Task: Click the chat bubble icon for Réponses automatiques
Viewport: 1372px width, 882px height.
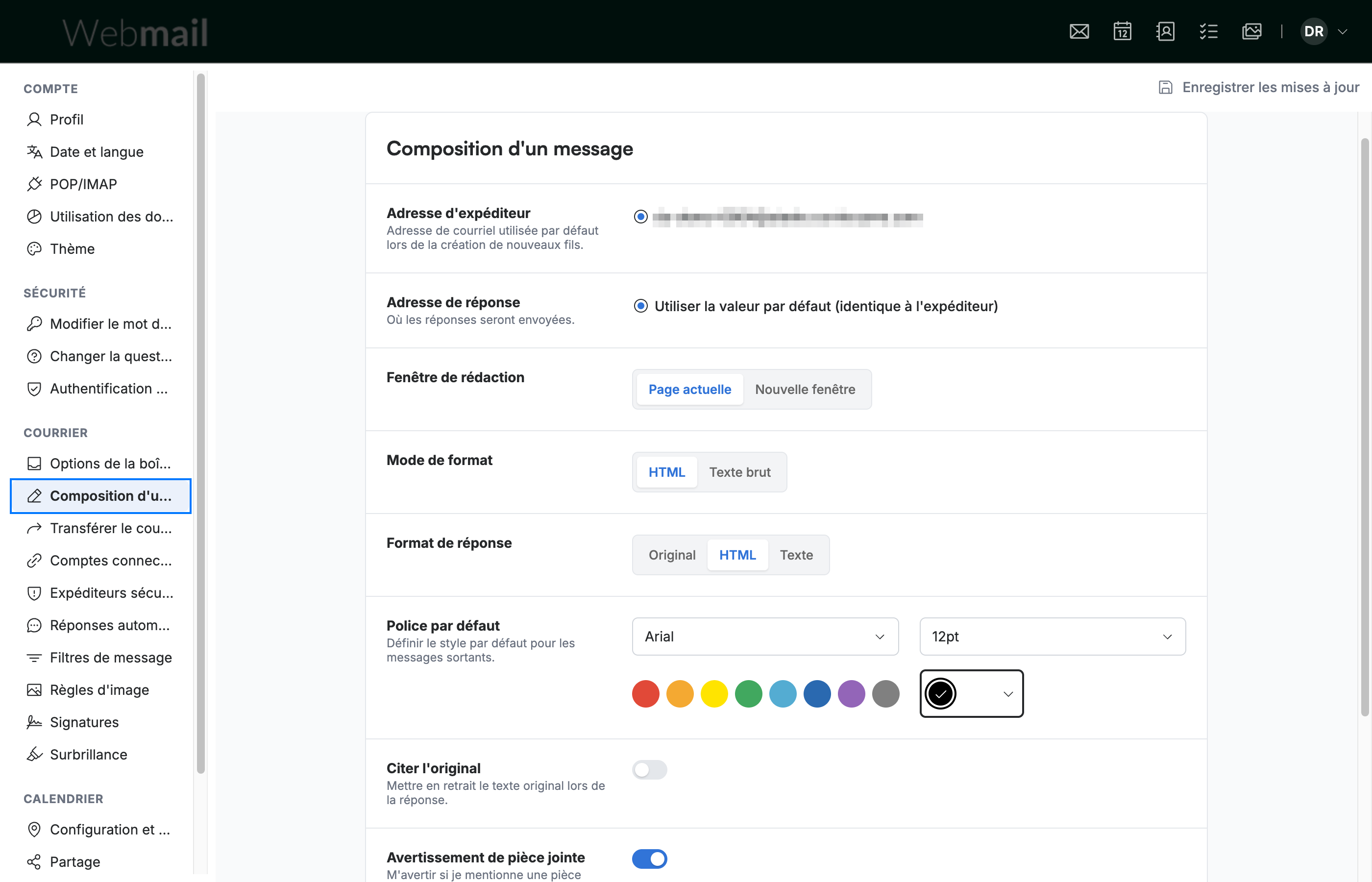Action: [34, 625]
